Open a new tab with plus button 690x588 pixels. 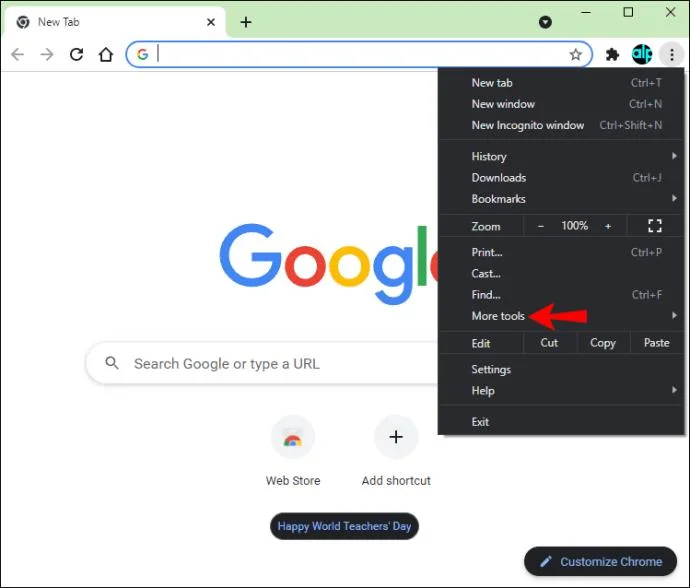246,22
